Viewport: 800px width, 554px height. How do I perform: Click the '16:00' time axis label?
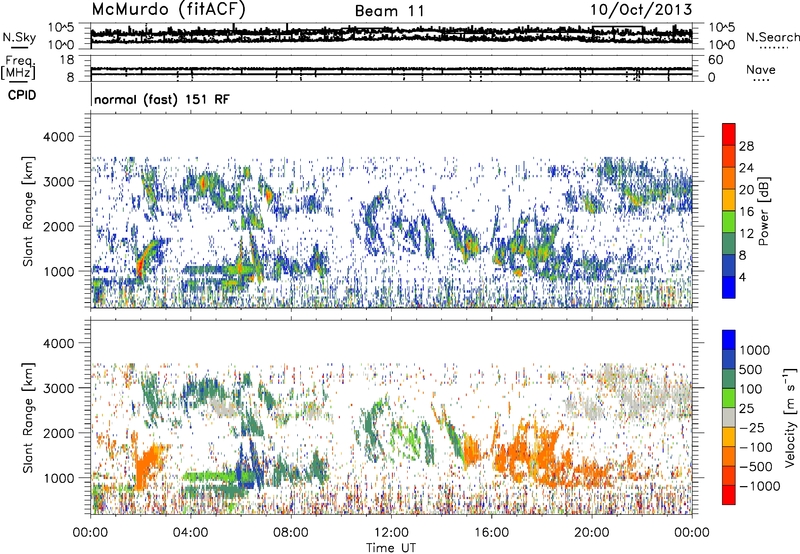(x=491, y=533)
